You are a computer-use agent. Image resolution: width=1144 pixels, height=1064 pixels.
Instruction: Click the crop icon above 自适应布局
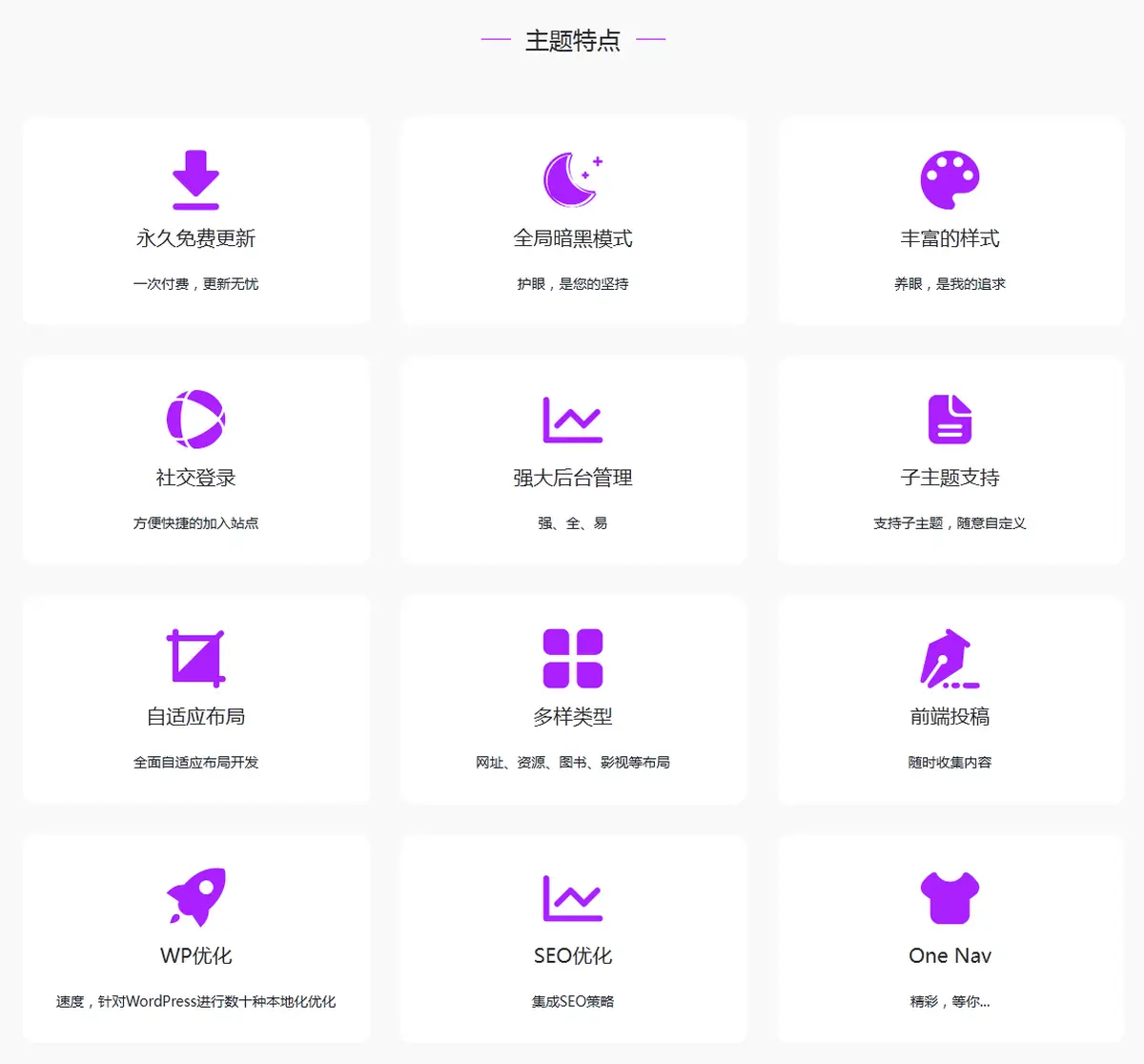(195, 658)
